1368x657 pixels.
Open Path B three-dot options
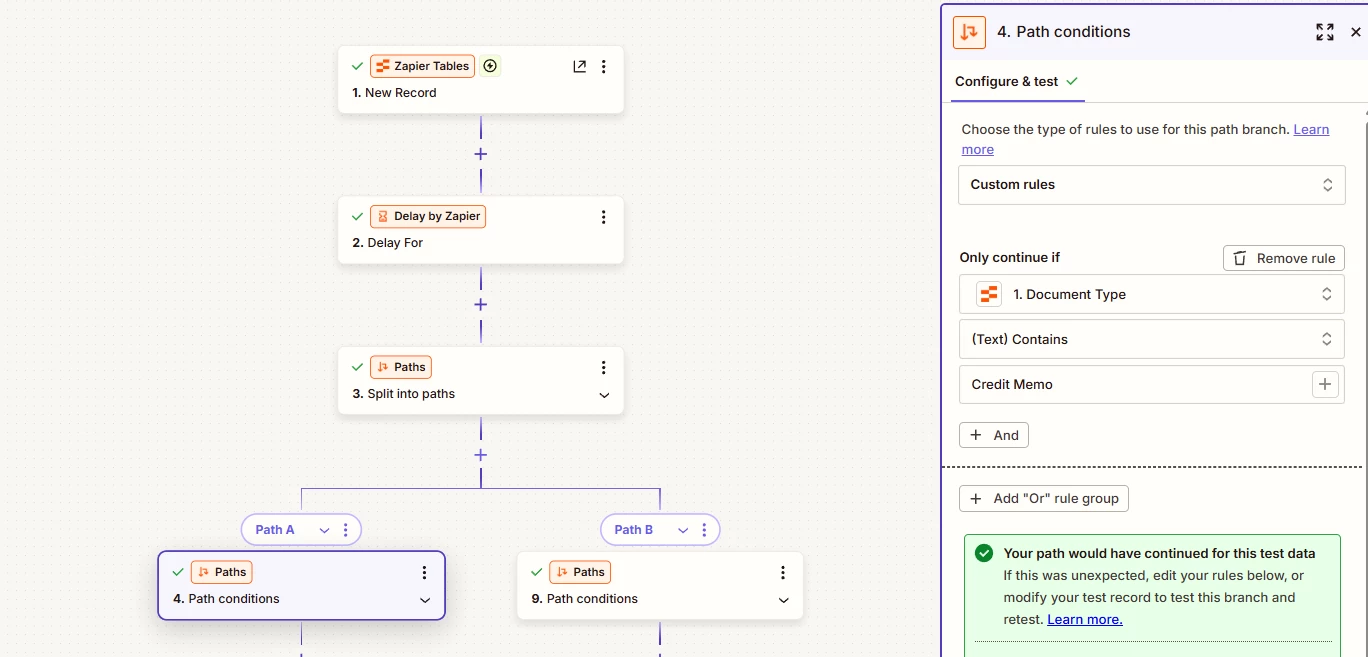tap(705, 530)
